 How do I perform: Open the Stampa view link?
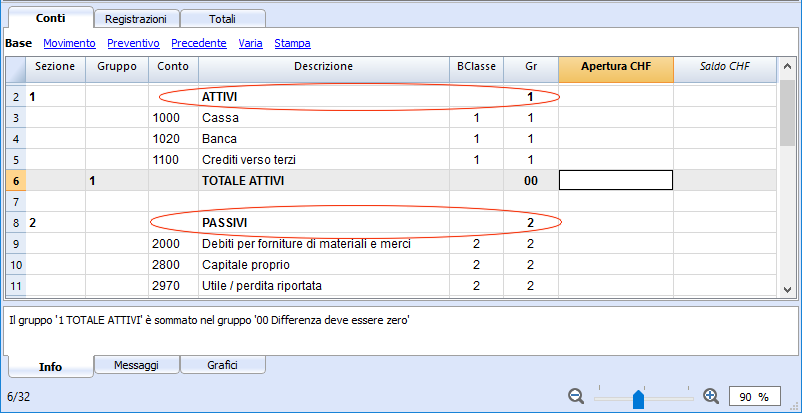coord(293,44)
